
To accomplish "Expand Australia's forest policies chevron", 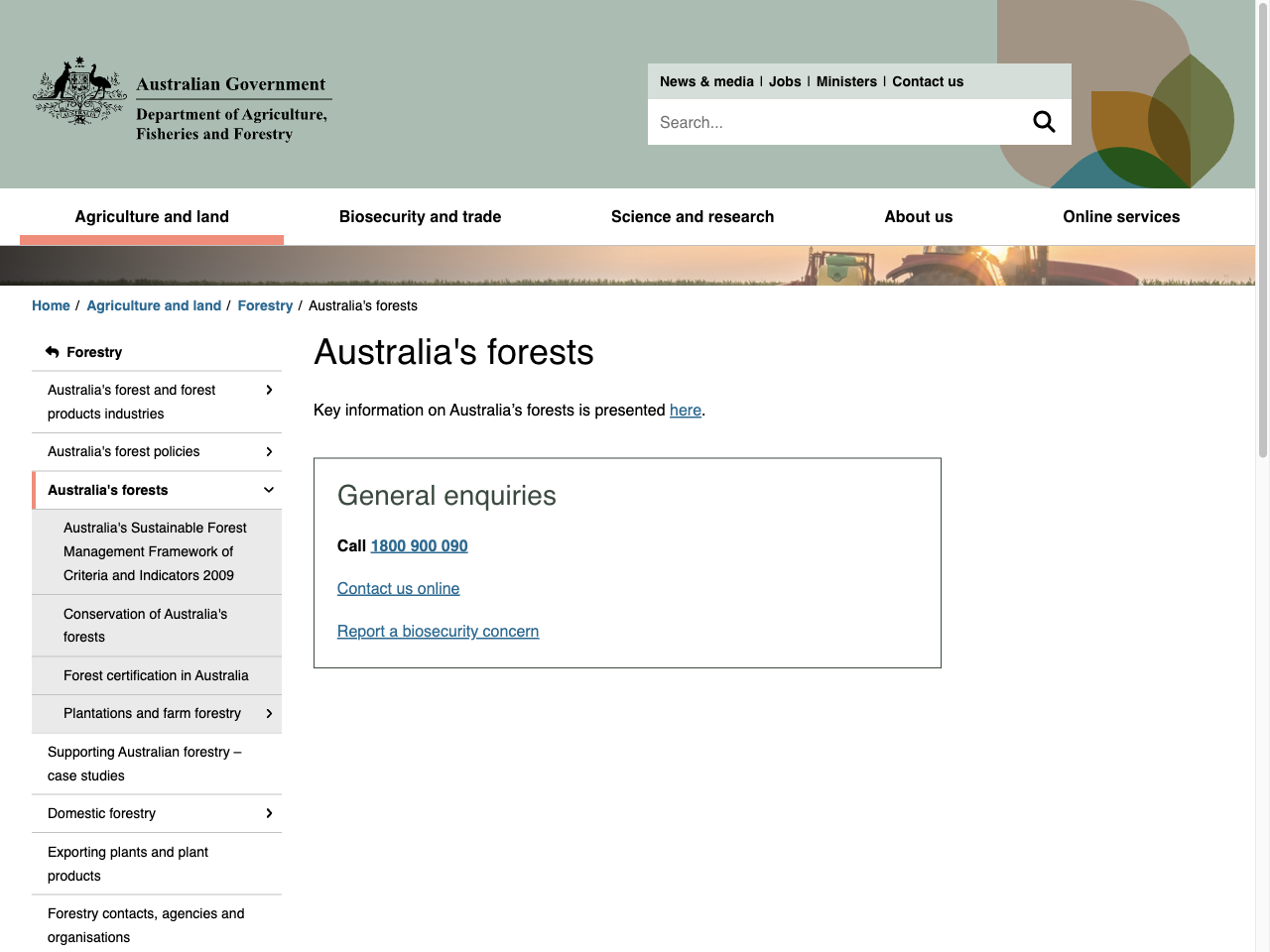I will pos(269,452).
